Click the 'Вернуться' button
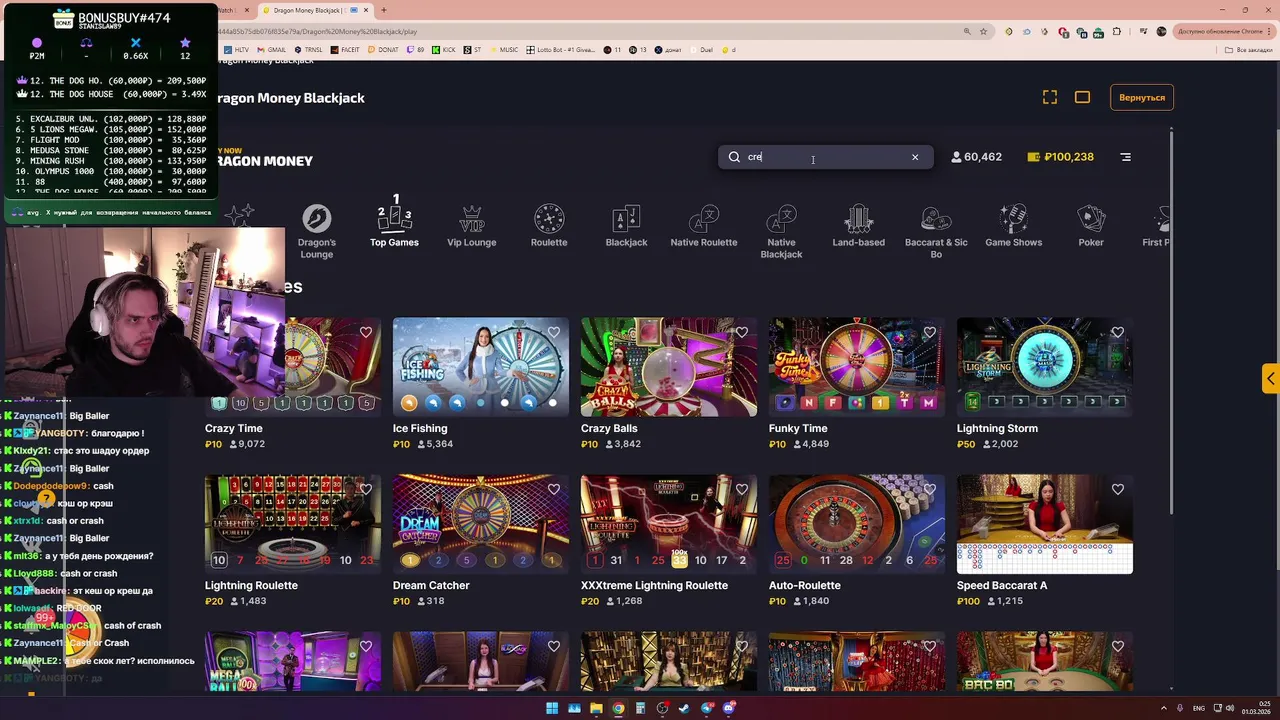 1142,97
